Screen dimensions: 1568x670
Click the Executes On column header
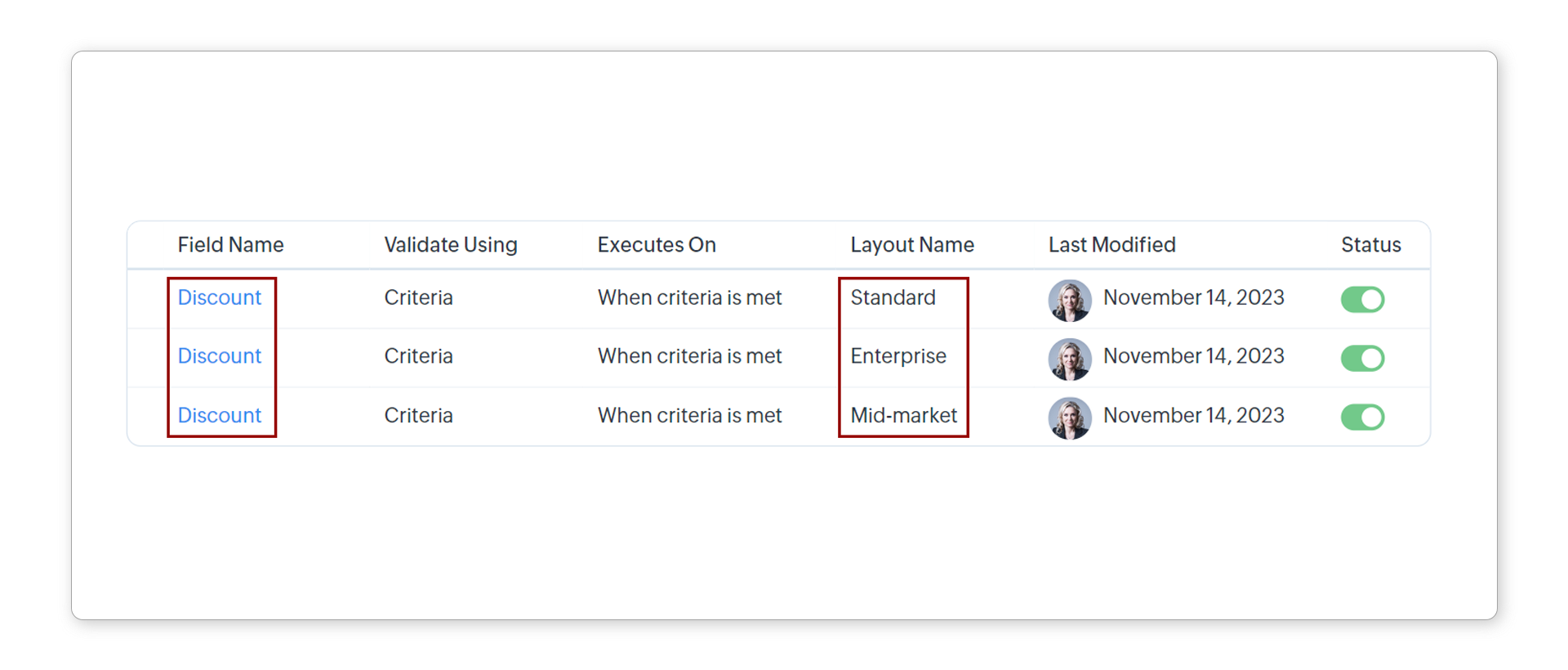point(656,245)
